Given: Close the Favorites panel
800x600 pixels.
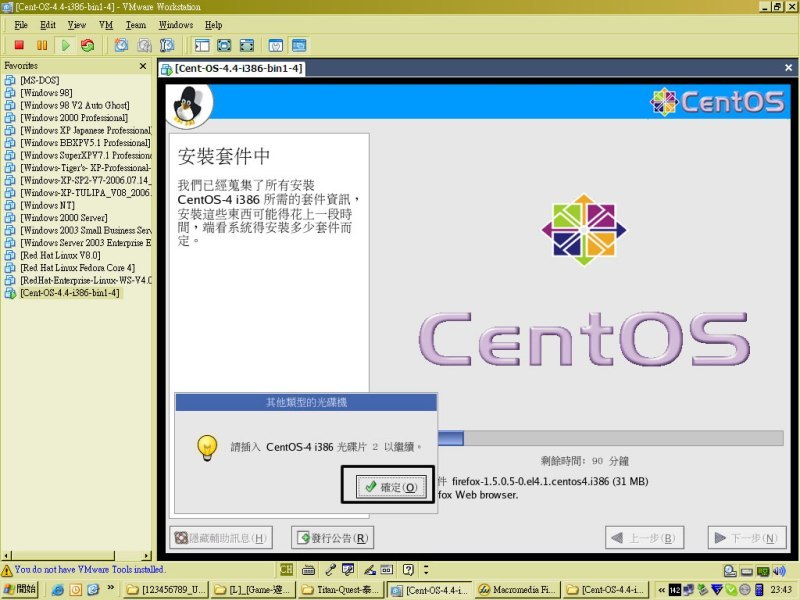Looking at the screenshot, I should (x=143, y=66).
